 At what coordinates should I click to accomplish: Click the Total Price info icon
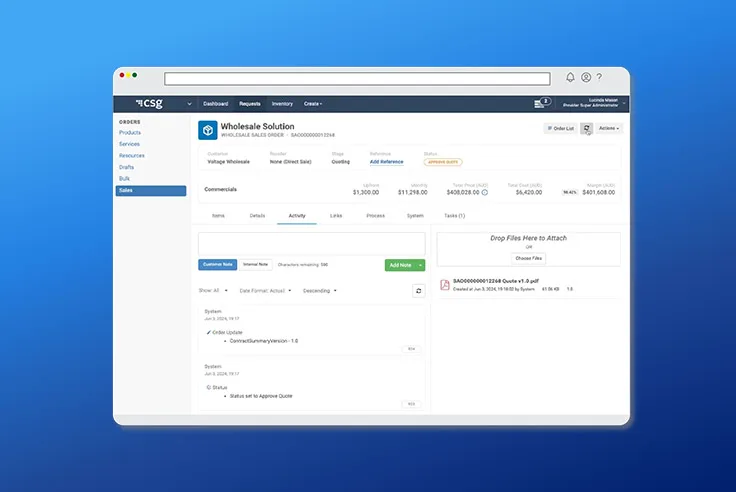[x=484, y=192]
